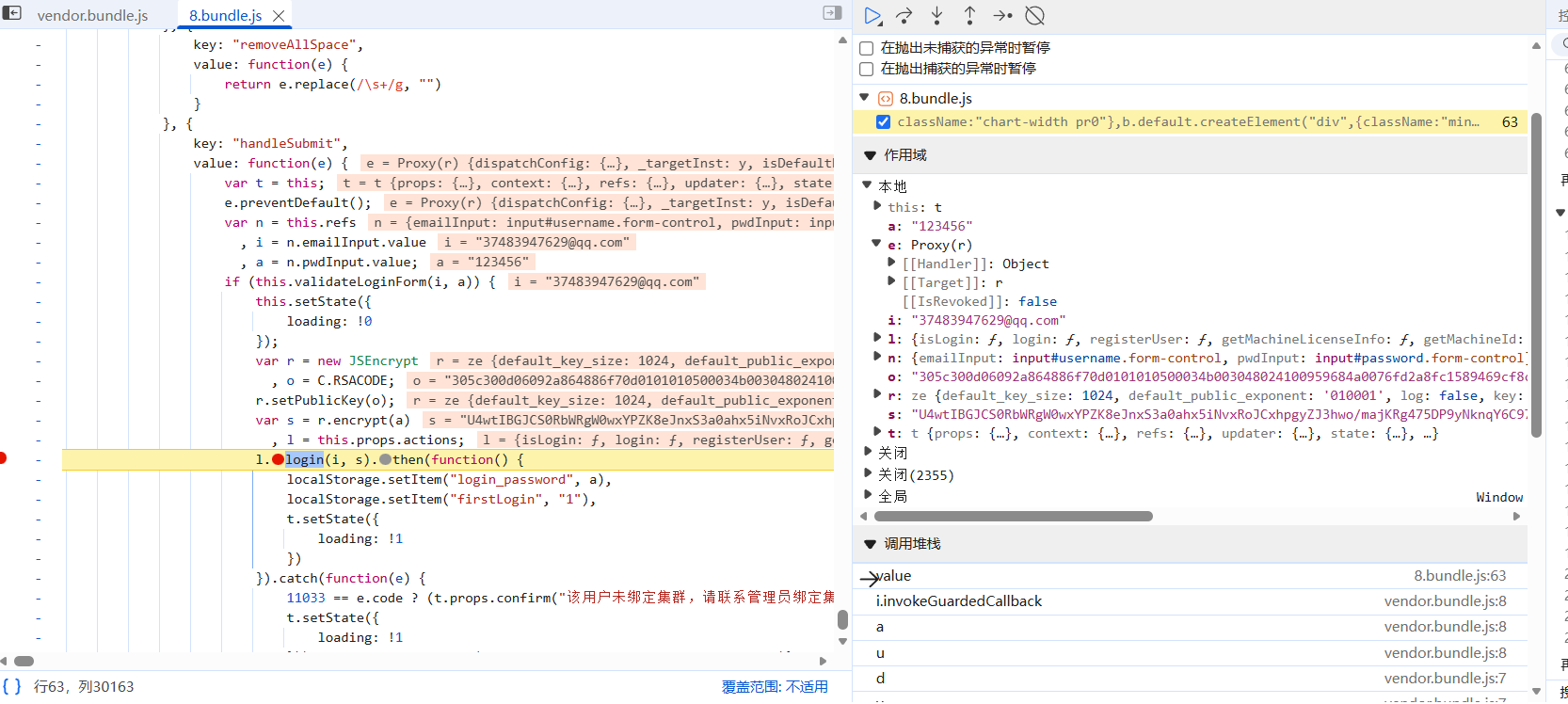Collapse the 本地 scope
The image size is (1568, 704).
[x=869, y=185]
